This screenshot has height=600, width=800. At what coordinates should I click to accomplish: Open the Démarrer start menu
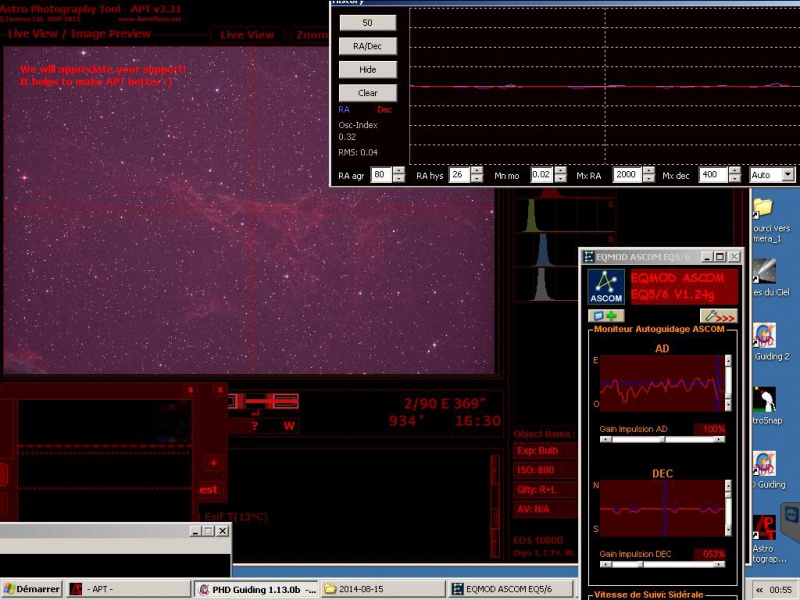pos(28,588)
